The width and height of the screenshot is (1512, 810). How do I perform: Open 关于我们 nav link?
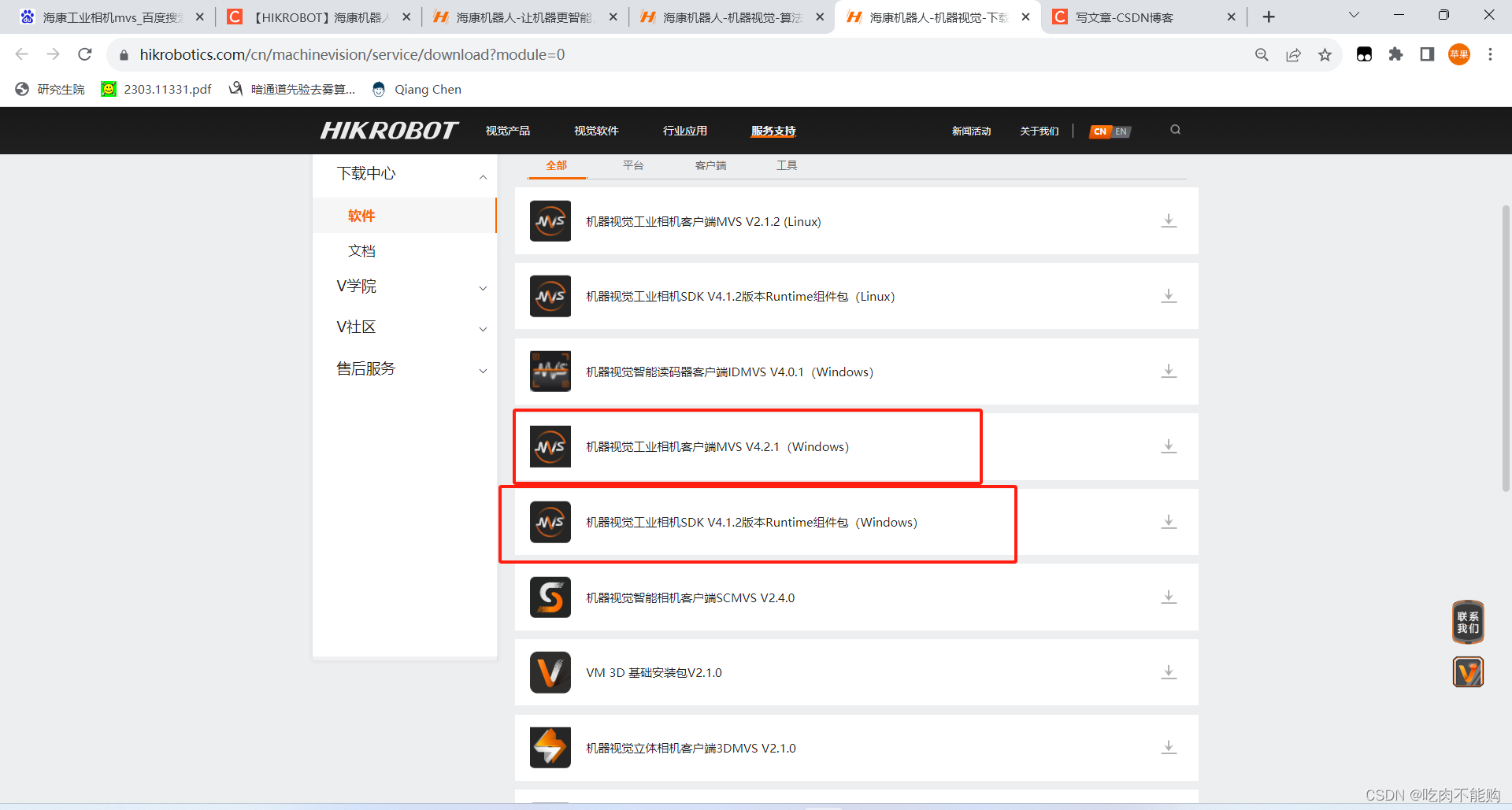(1039, 131)
